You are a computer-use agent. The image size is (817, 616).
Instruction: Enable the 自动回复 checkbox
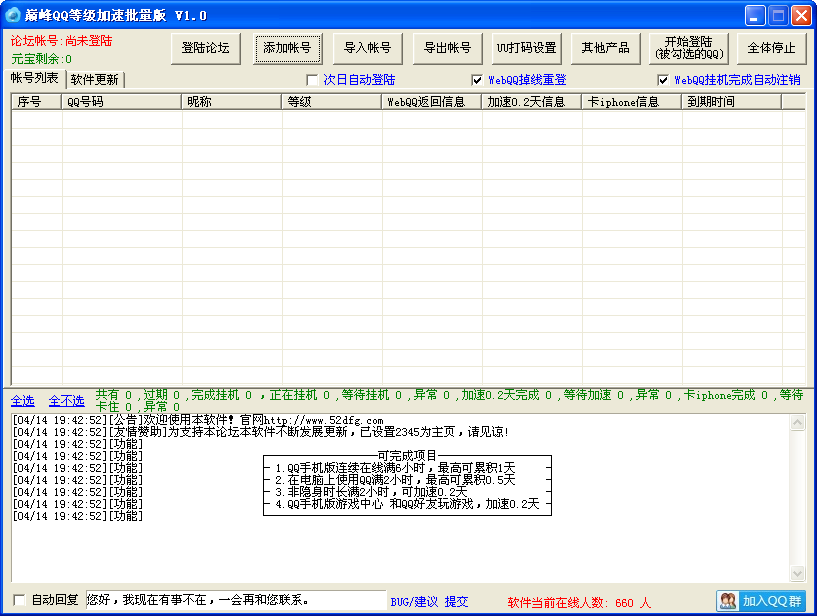pos(19,600)
